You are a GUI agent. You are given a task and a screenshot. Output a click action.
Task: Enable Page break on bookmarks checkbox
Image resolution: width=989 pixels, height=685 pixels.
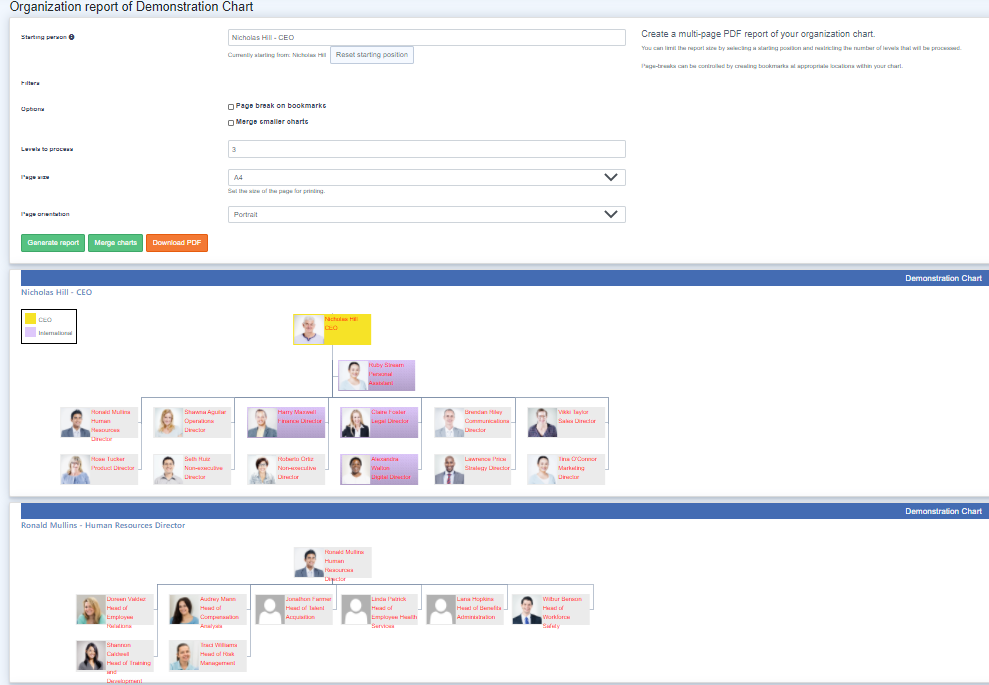click(x=231, y=106)
